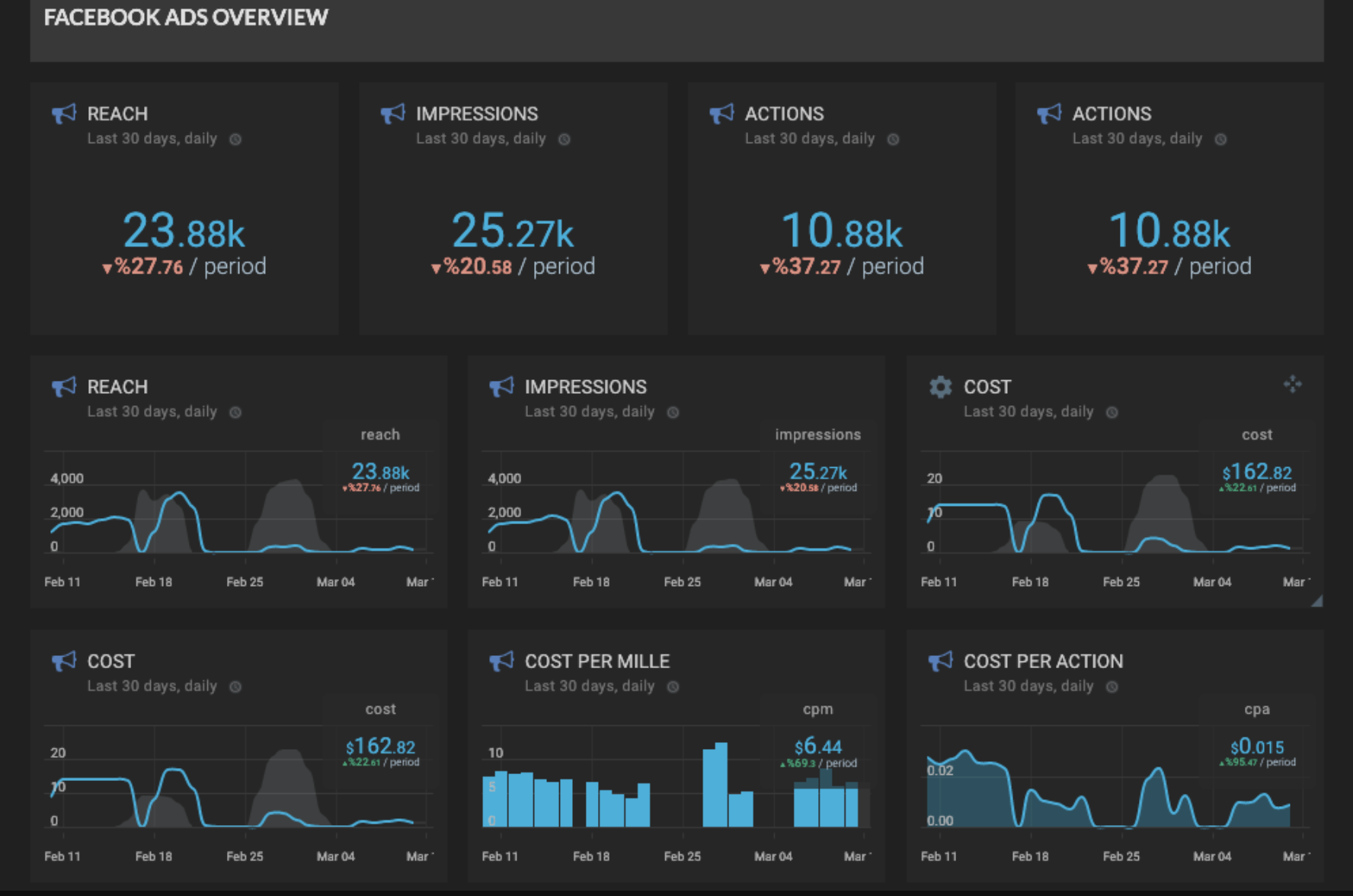Click the clock icon on the left ACTIONS card
1353x896 pixels.
pyautogui.click(x=894, y=139)
